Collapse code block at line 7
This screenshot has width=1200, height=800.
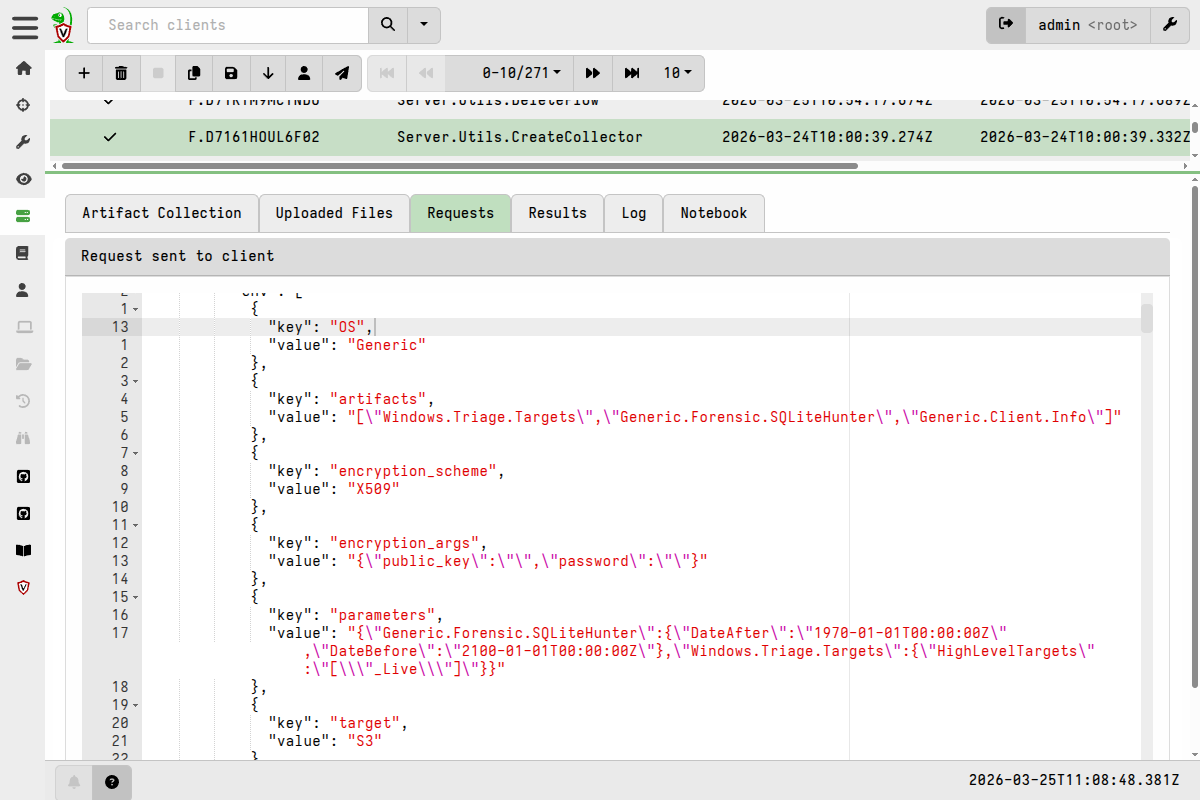click(135, 453)
